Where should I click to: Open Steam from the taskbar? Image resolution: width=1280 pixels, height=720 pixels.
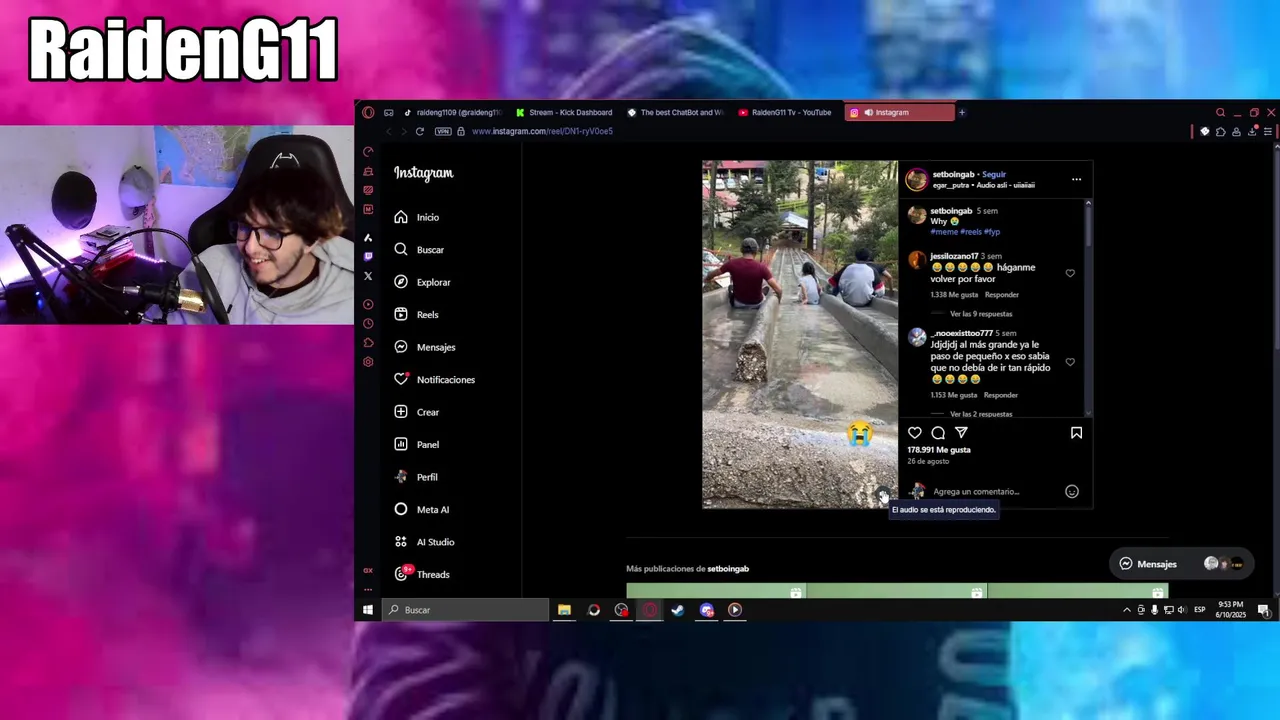tap(678, 610)
